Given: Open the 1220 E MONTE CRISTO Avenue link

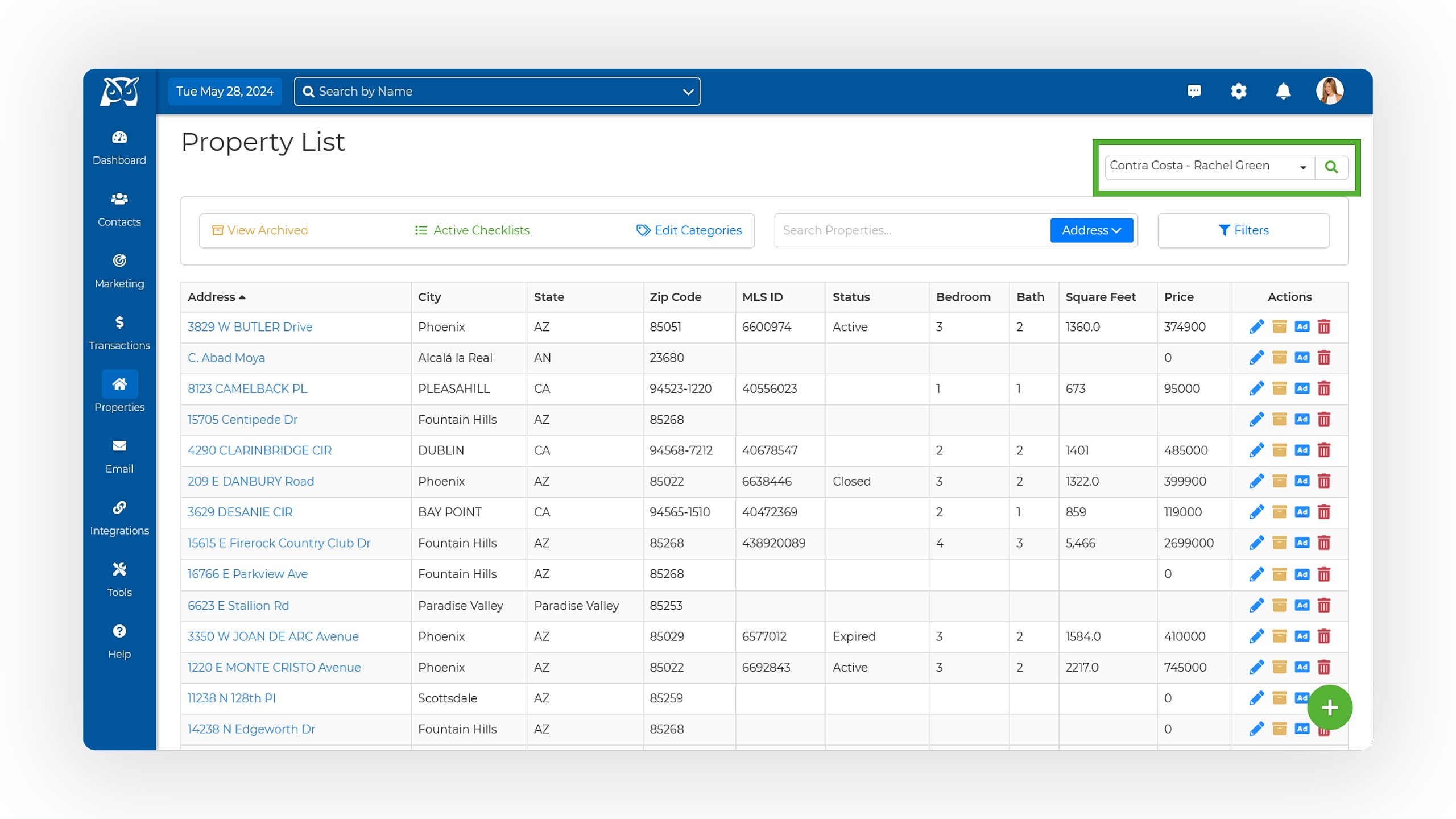Looking at the screenshot, I should (x=274, y=667).
